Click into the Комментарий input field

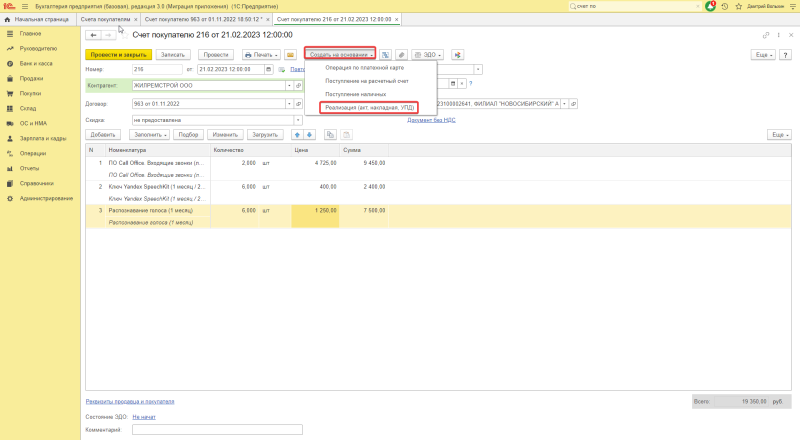(x=217, y=430)
